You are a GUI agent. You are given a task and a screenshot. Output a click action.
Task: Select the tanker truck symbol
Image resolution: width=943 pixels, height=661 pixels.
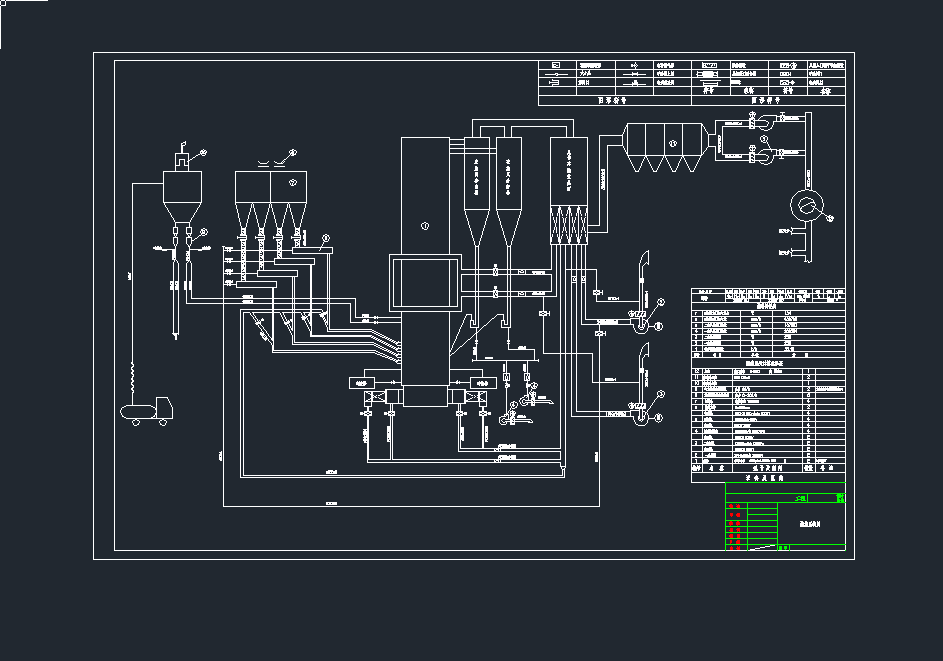point(147,410)
